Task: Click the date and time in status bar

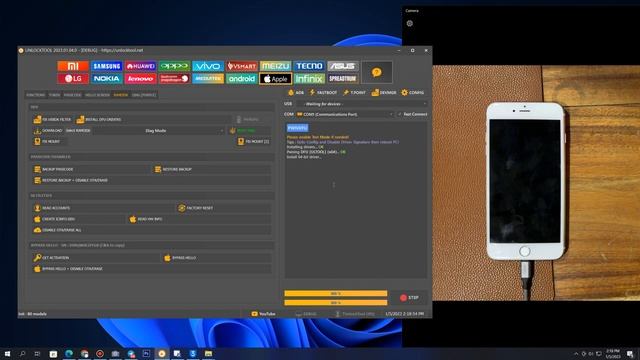Action: (404, 314)
